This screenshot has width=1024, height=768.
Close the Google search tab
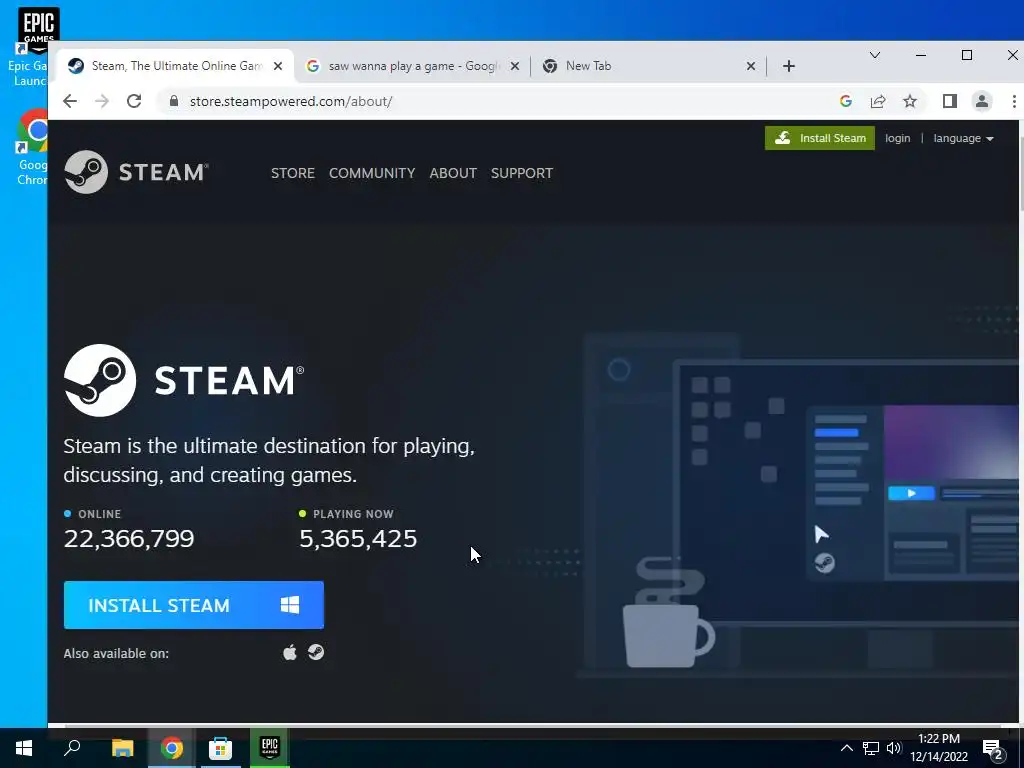pos(515,66)
